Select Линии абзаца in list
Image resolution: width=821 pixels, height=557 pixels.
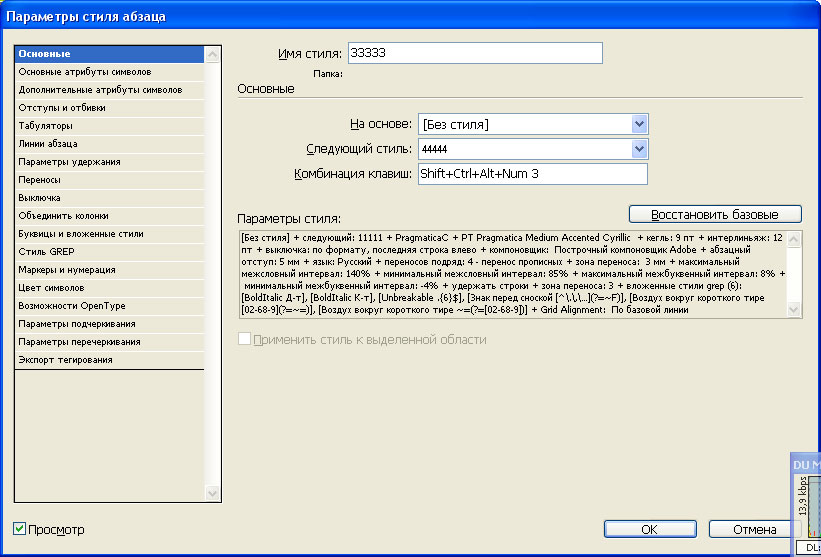click(109, 144)
